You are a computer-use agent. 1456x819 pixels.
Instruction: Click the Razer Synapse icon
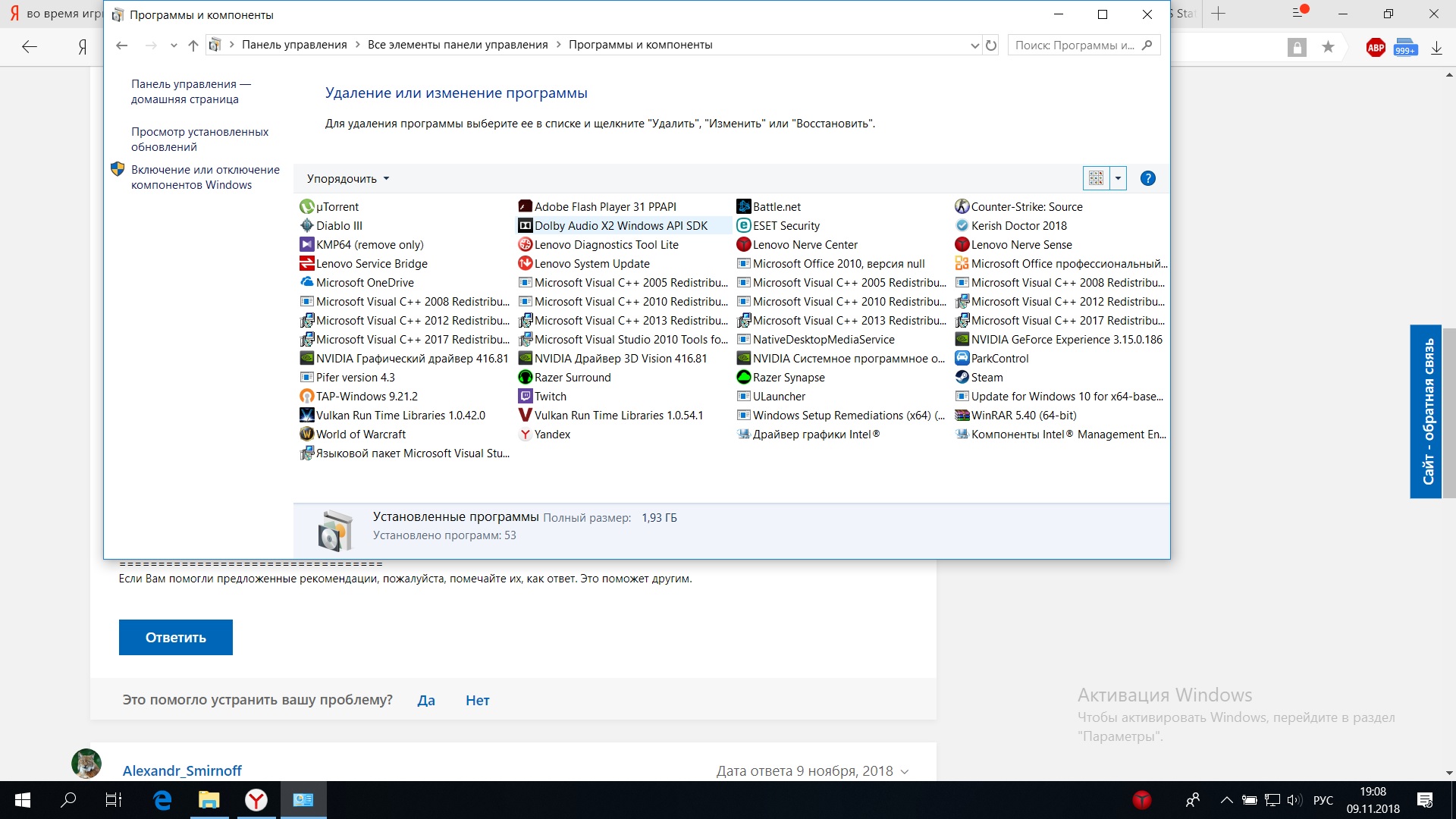pos(744,377)
